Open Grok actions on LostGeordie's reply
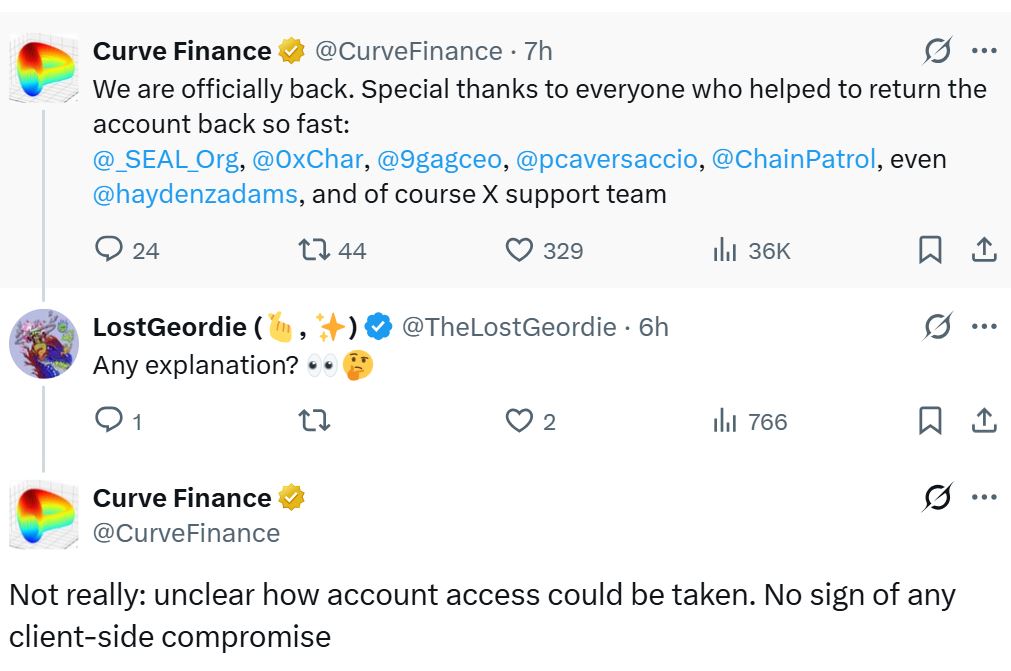The image size is (1011, 671). click(938, 324)
